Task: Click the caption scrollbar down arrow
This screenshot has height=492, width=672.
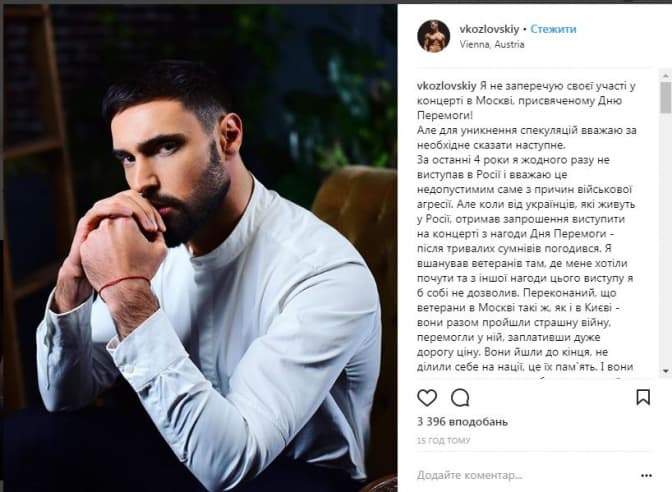Action: point(666,371)
